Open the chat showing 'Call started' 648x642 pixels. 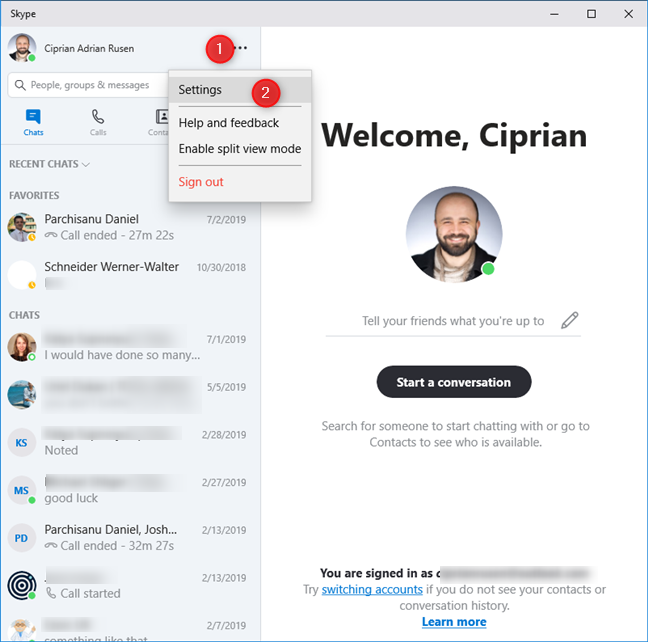[130, 585]
